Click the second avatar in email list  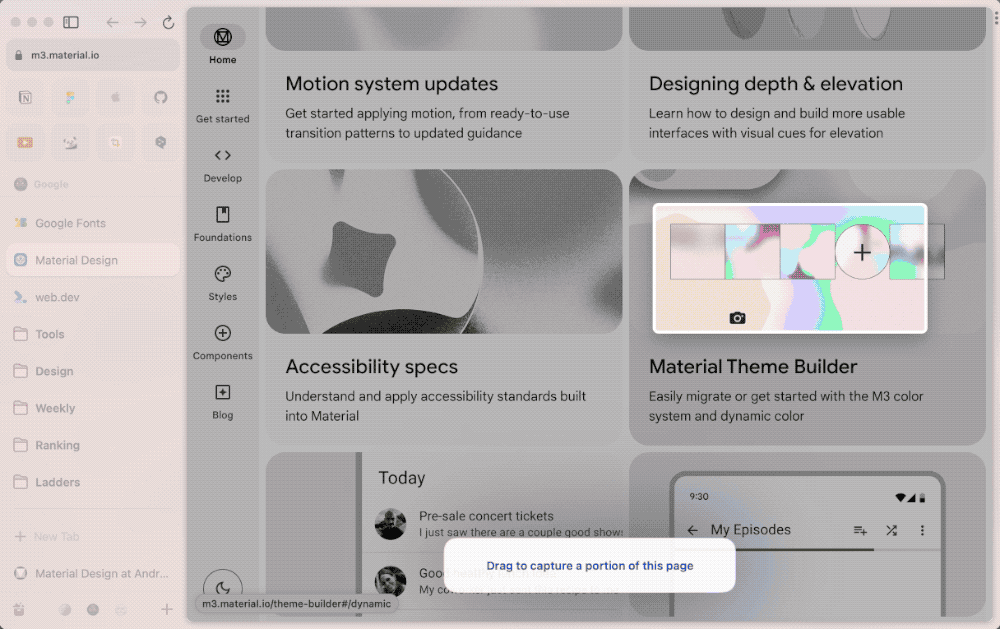pyautogui.click(x=390, y=581)
